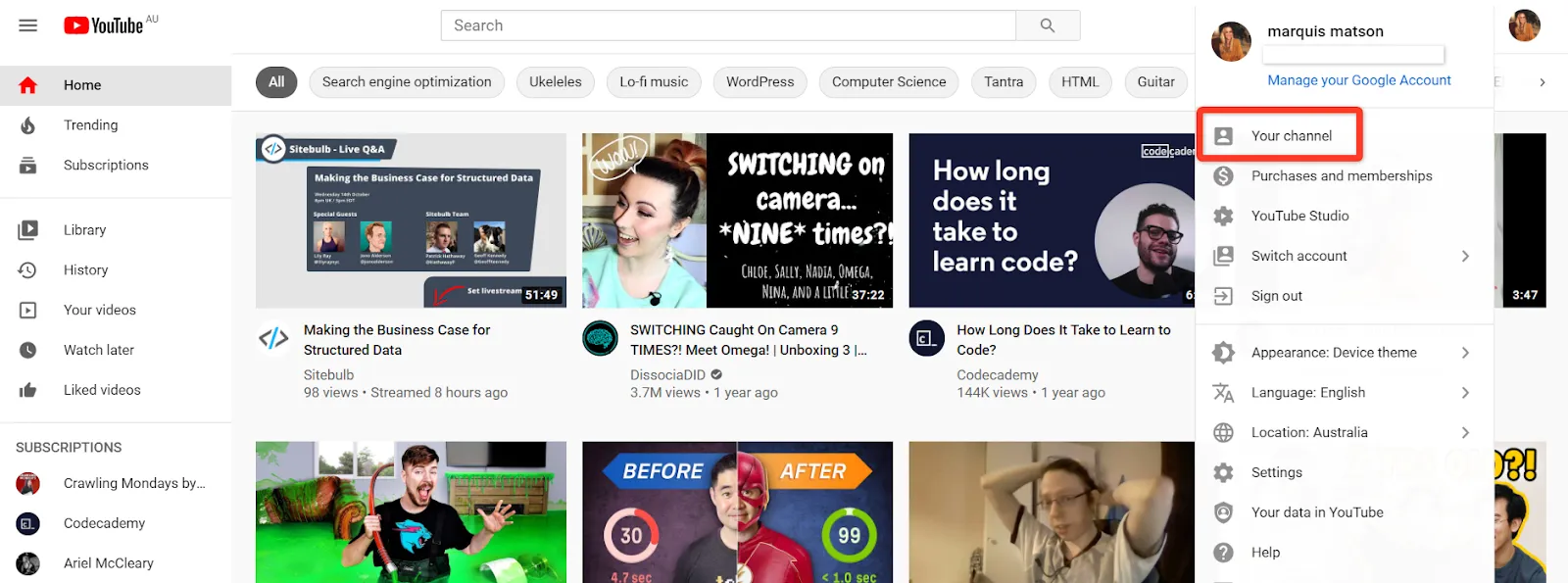Open Making the Business Case video thumbnail

click(x=411, y=220)
